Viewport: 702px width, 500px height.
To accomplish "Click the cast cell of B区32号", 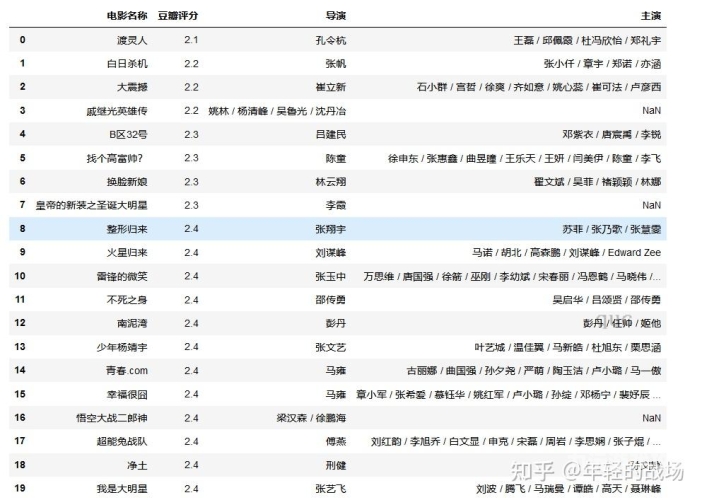I will 612,135.
